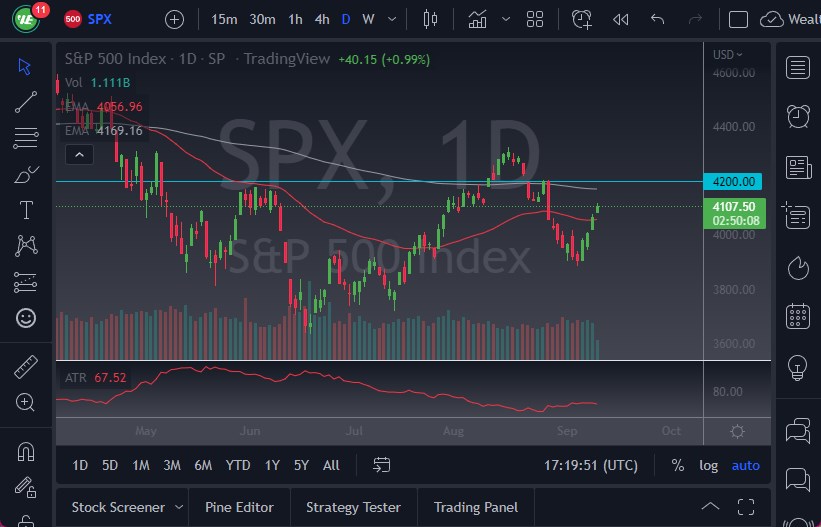The height and width of the screenshot is (527, 821).
Task: Add a symbol to compare
Action: coord(174,20)
